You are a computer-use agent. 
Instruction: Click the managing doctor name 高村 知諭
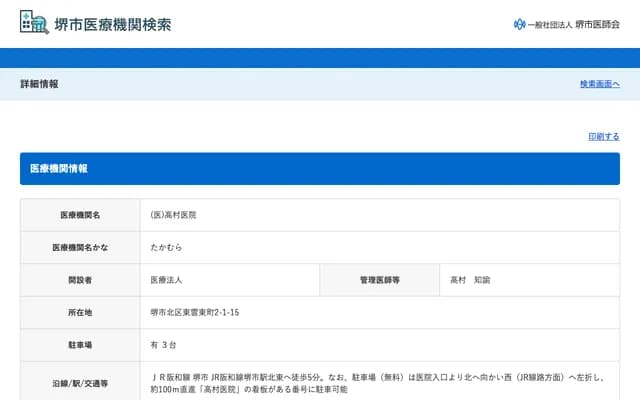point(470,280)
